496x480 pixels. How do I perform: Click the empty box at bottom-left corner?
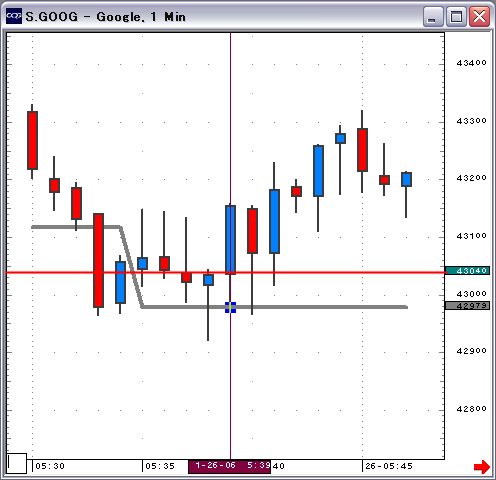(16, 463)
